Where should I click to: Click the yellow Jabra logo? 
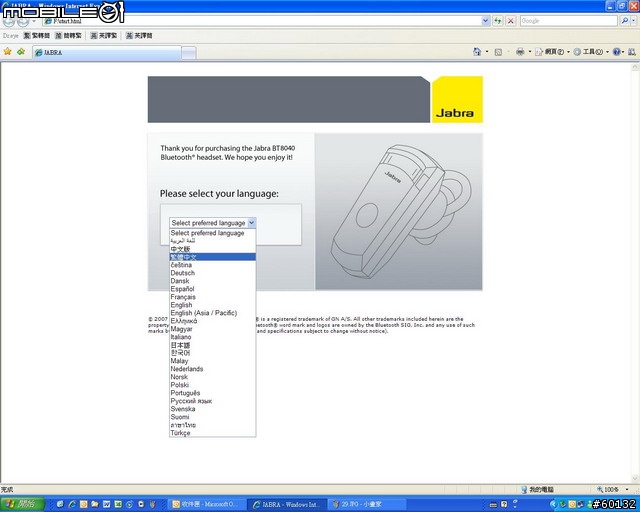(457, 99)
